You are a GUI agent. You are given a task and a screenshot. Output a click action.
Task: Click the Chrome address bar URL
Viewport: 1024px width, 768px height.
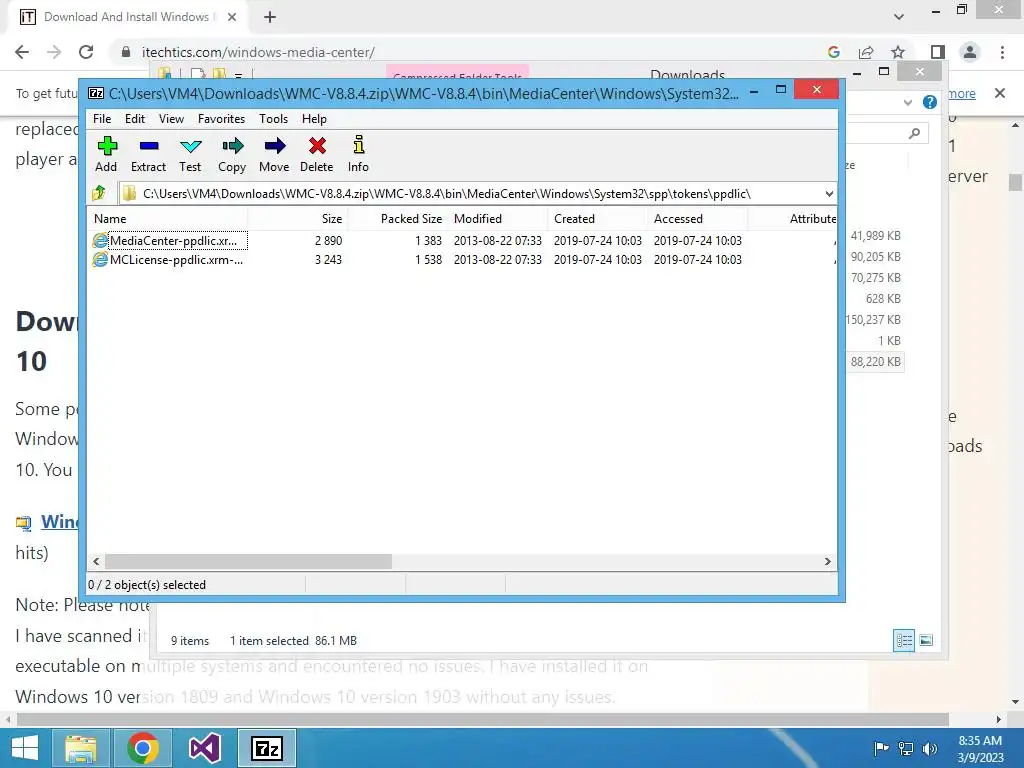pos(258,52)
